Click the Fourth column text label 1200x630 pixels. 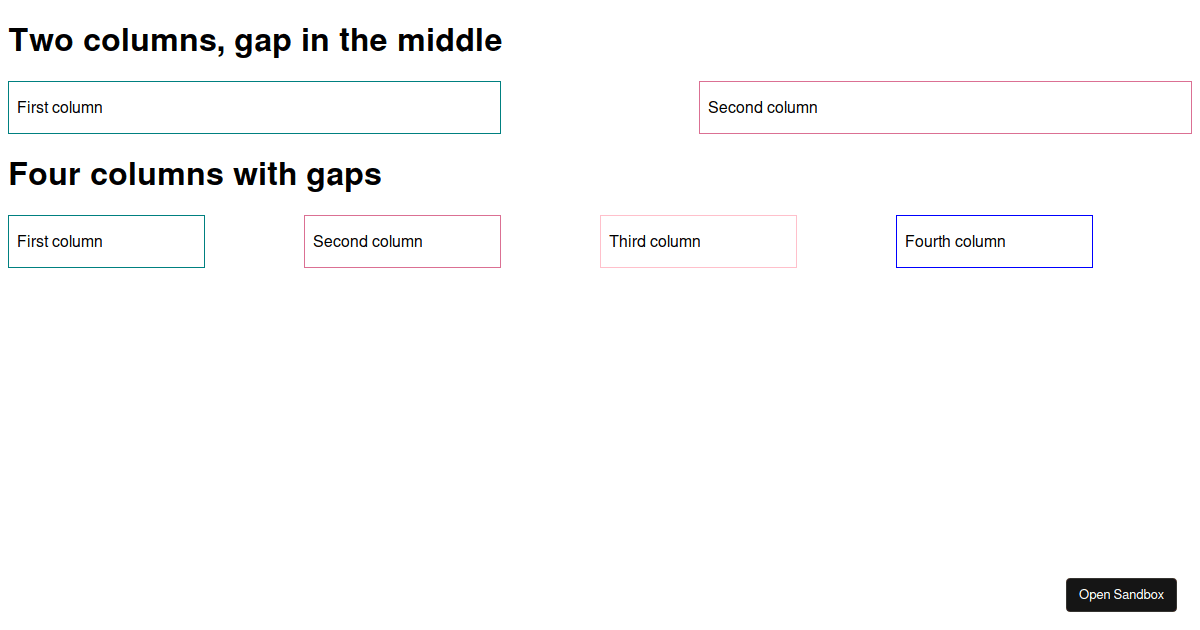955,241
